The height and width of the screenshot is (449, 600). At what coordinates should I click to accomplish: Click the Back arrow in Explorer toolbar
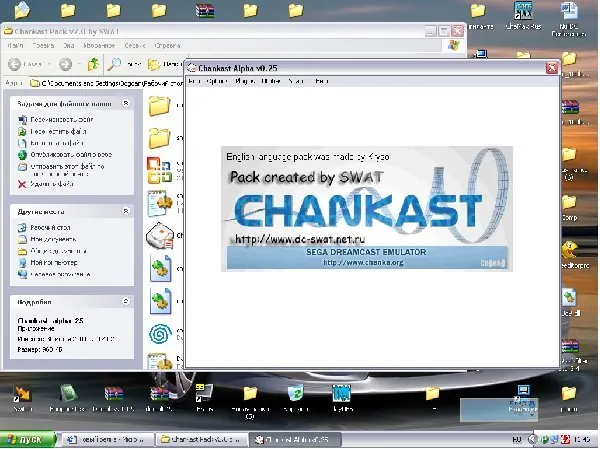(x=15, y=64)
